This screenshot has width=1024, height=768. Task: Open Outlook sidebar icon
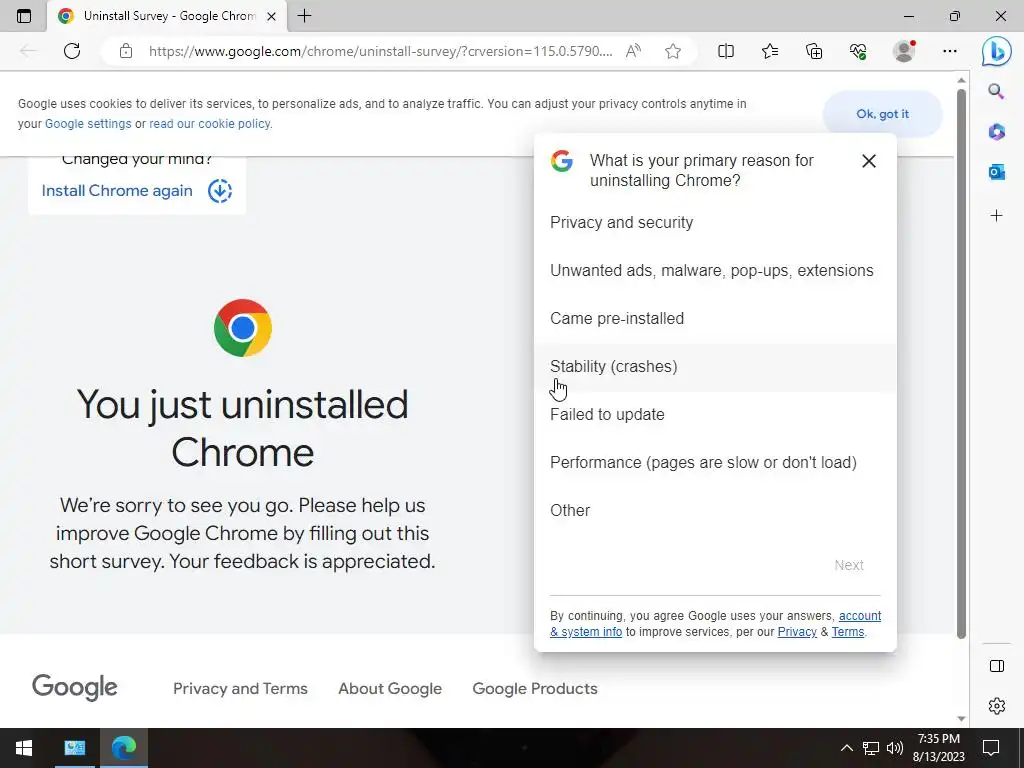tap(997, 172)
